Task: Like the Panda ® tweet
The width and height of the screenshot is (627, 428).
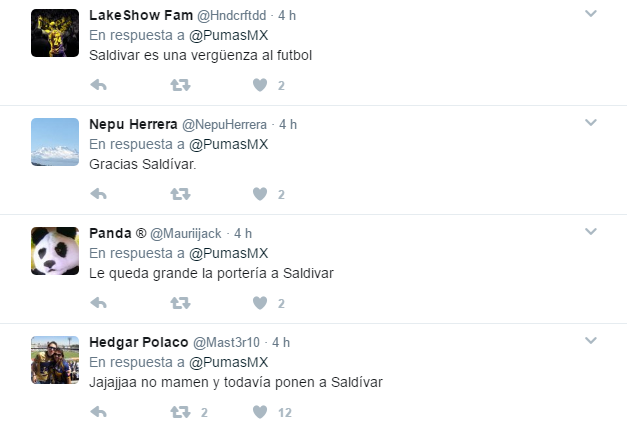Action: [x=260, y=303]
